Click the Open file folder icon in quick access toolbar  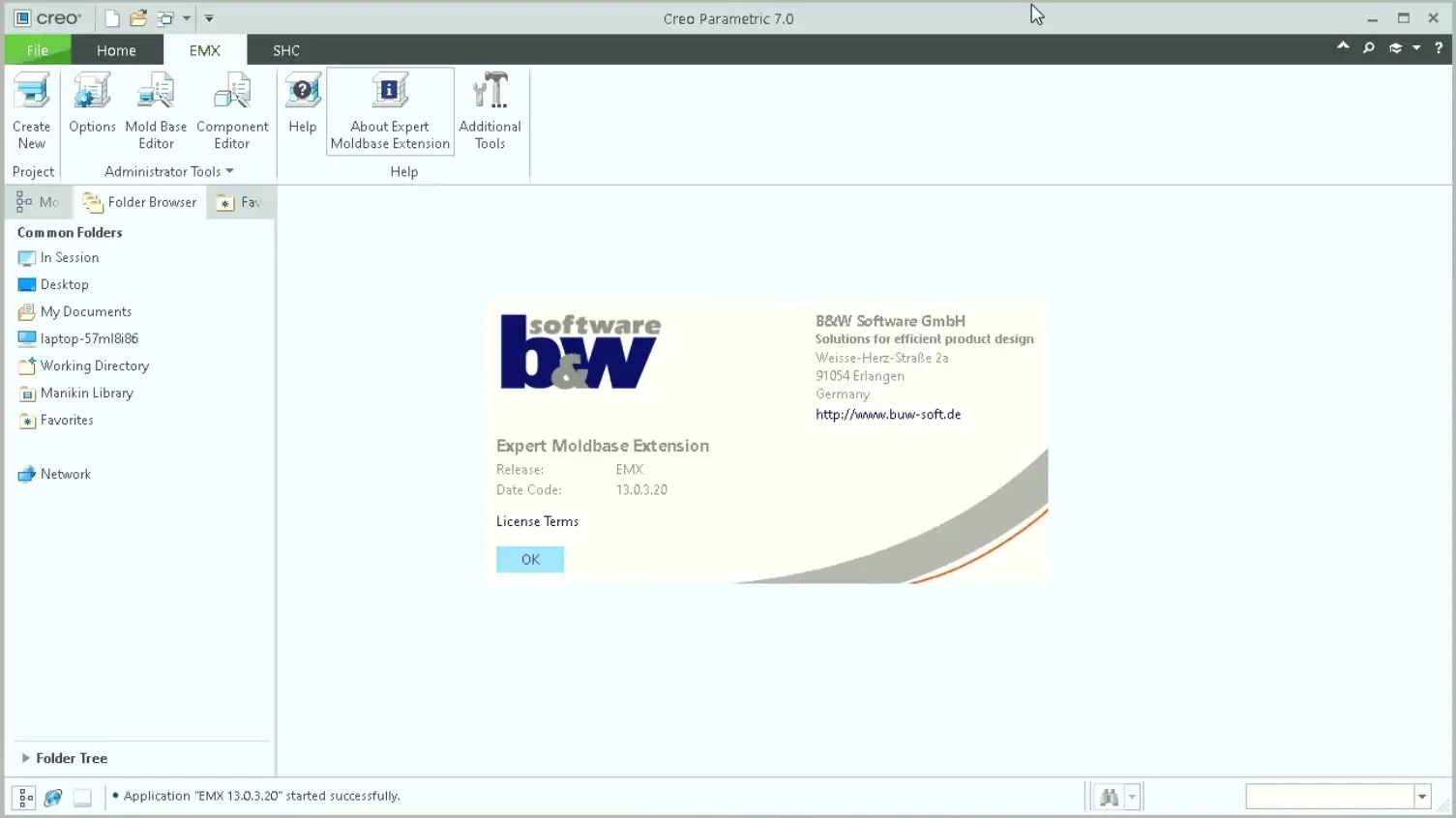(138, 18)
